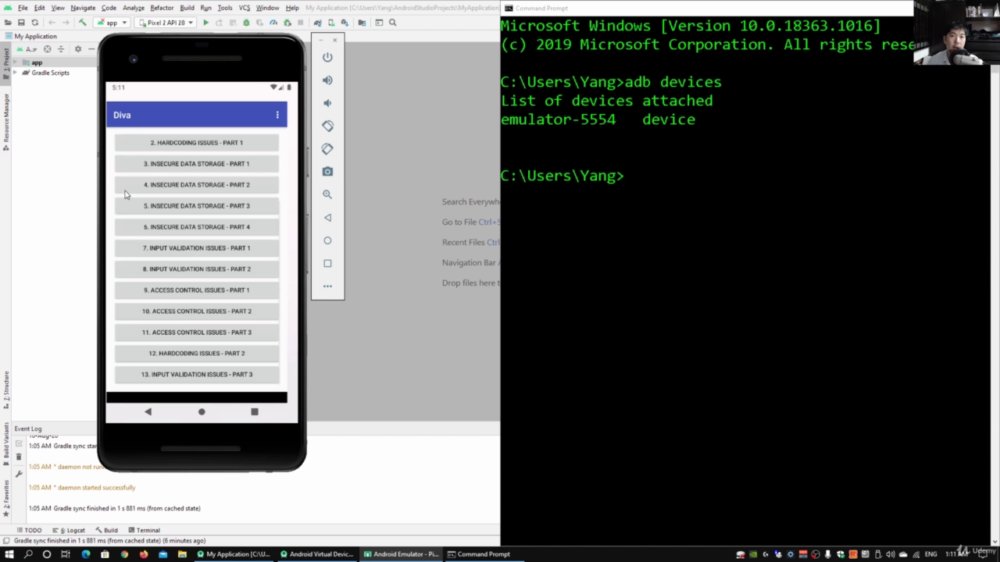Click the taskbar search icon

tap(28, 554)
